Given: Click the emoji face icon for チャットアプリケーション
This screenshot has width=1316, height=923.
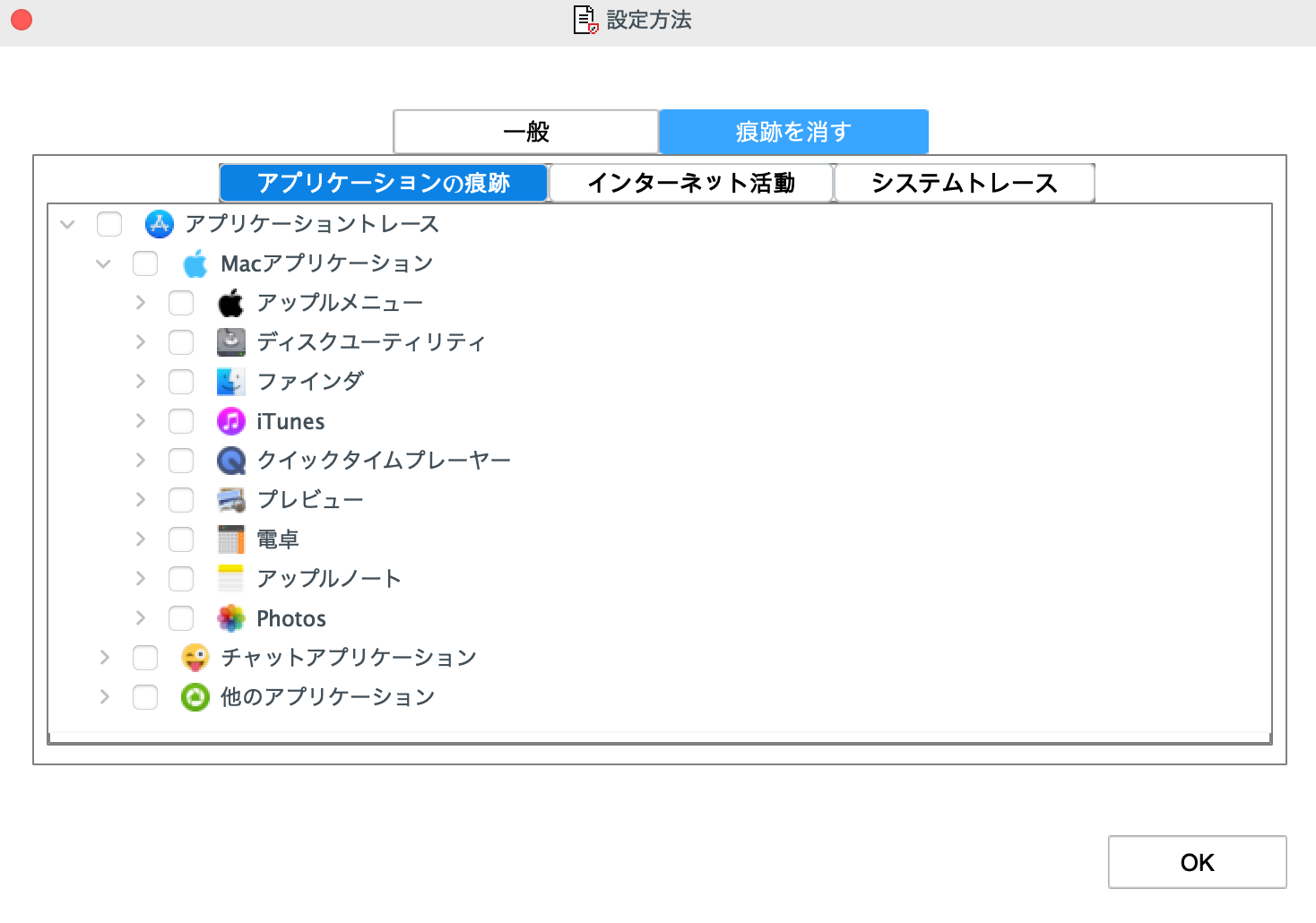Looking at the screenshot, I should (x=195, y=658).
